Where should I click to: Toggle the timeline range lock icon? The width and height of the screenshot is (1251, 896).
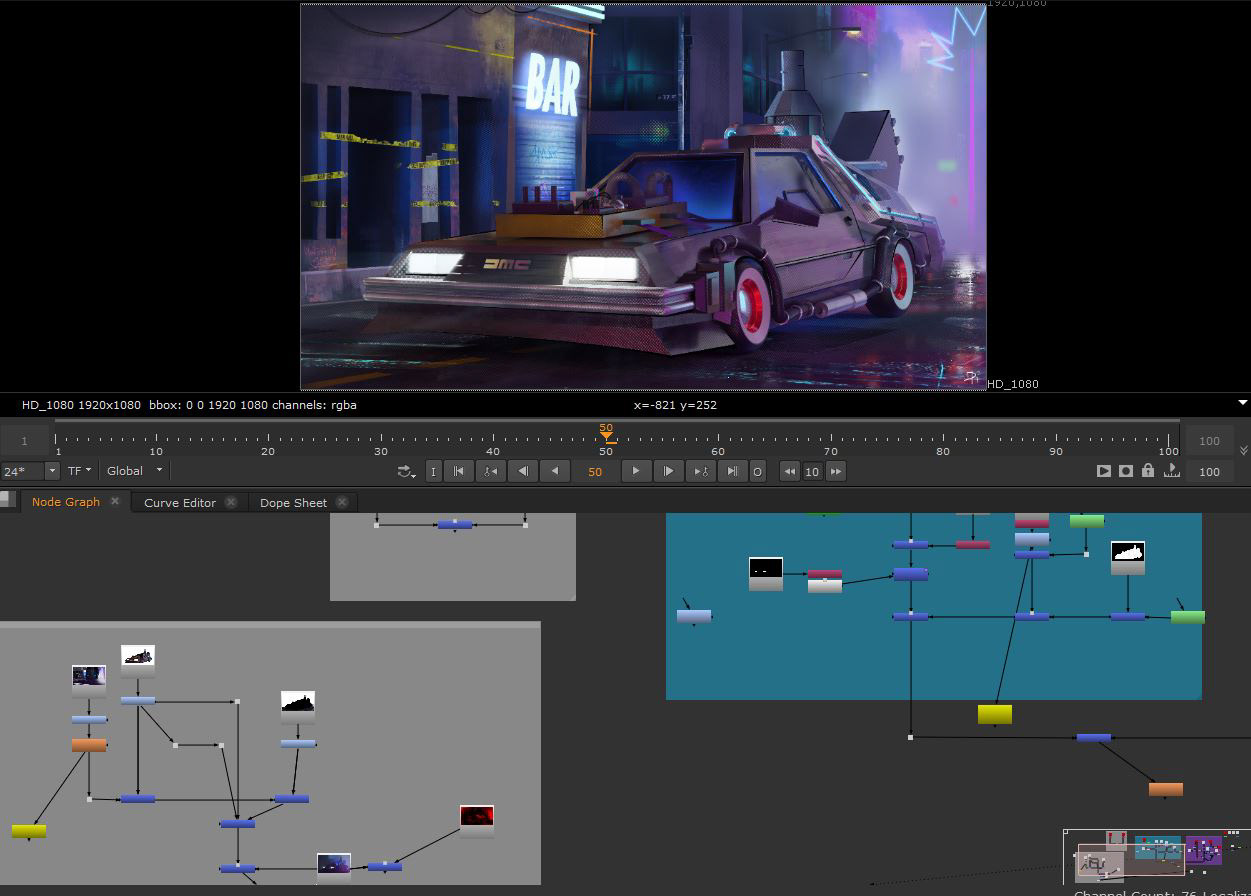[x=1148, y=471]
